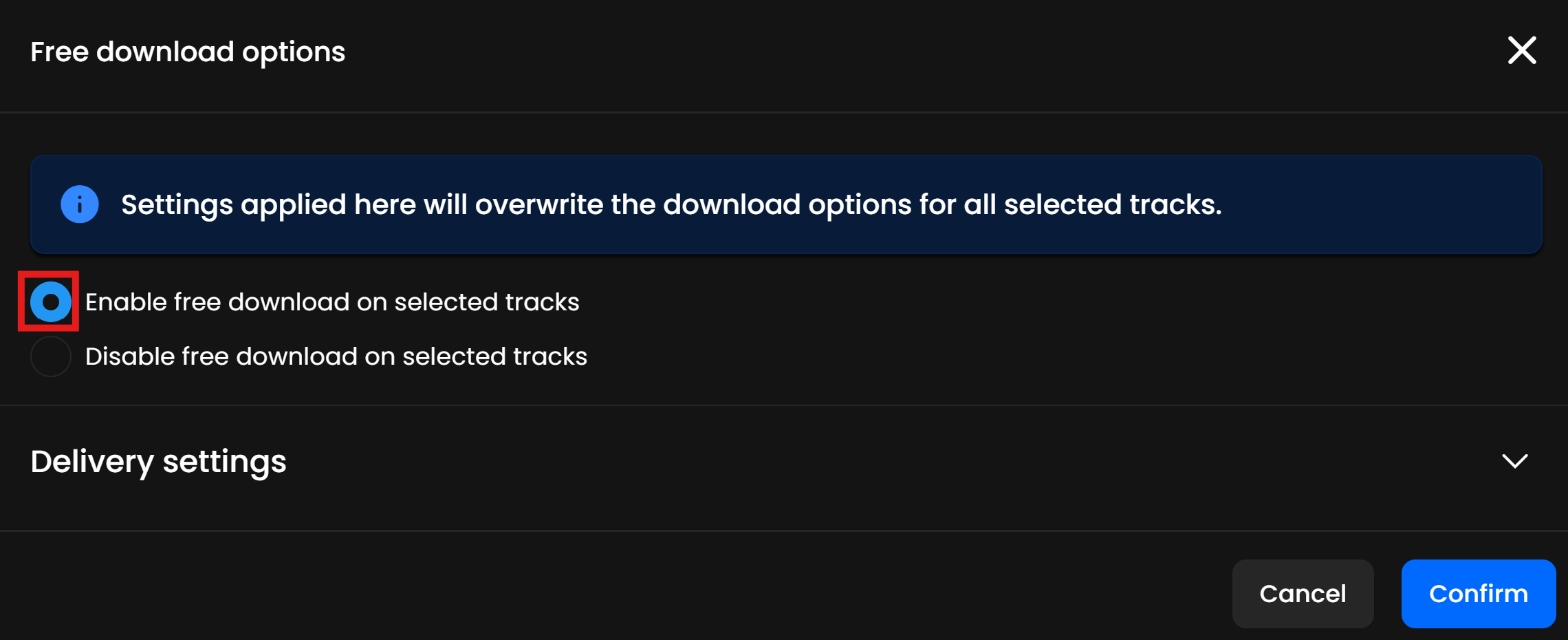Click the filled blue radio circle

tap(50, 302)
